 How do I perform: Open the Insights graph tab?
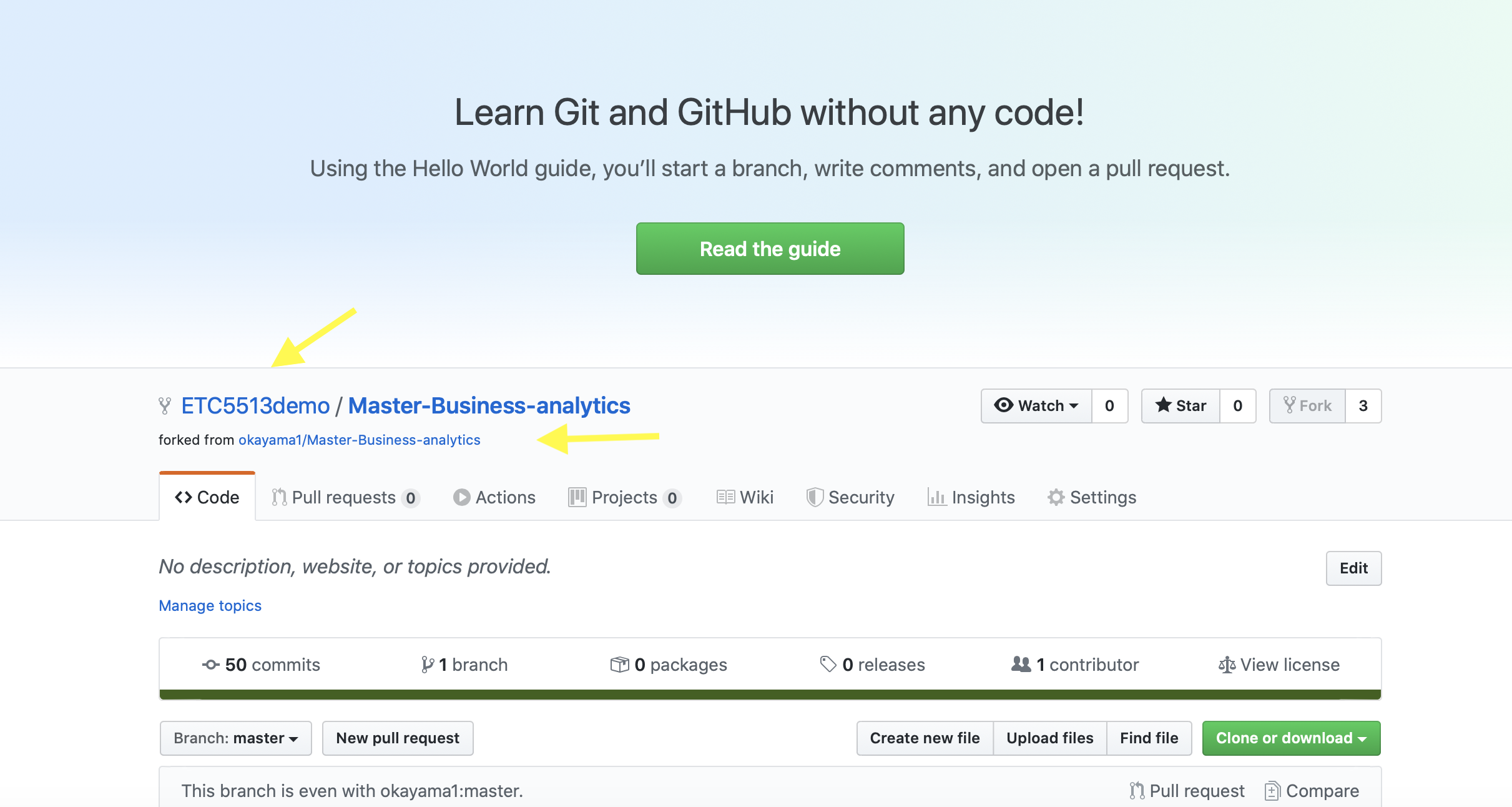[x=971, y=497]
